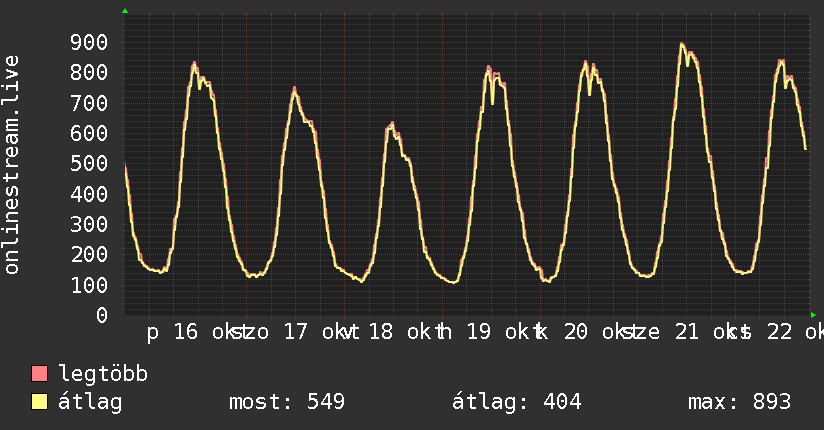Click the green arrow atop the y-axis
This screenshot has height=430, width=824.
125,11
